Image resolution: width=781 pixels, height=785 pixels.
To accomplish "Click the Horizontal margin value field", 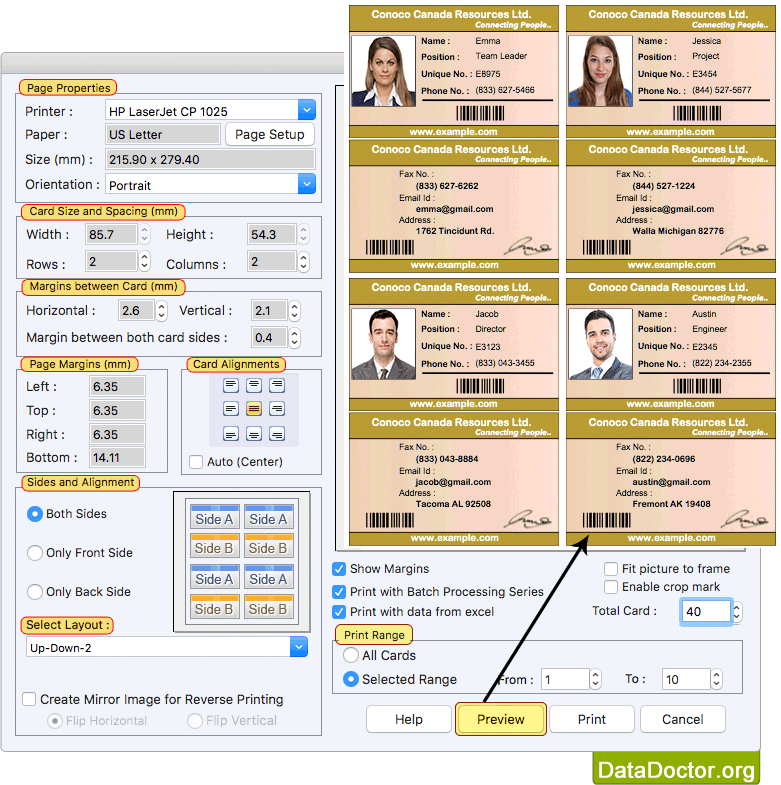I will (x=136, y=310).
